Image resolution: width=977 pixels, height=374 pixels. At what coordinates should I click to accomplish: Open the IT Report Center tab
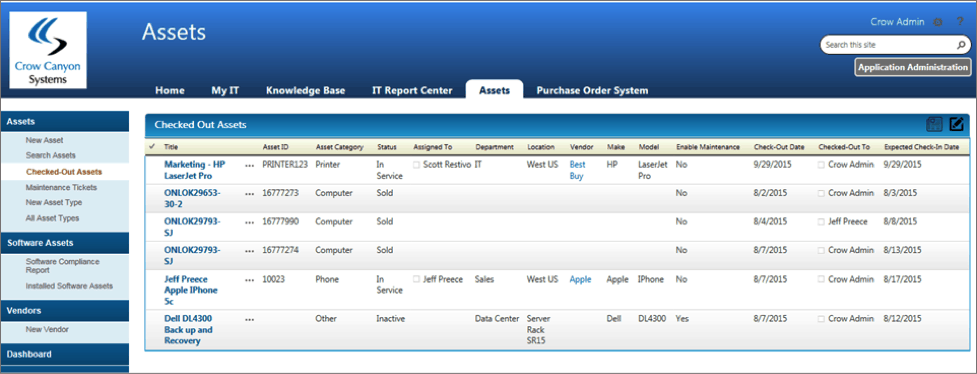pyautogui.click(x=412, y=90)
